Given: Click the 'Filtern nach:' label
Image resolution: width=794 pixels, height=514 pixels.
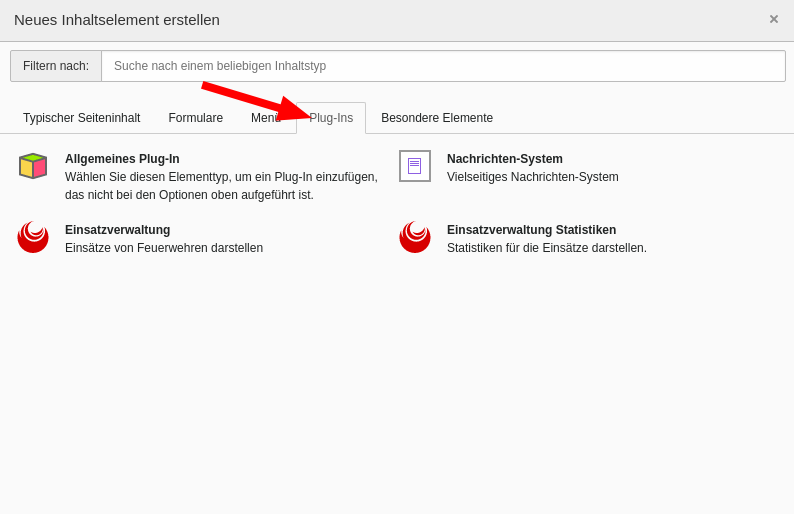Looking at the screenshot, I should (x=56, y=66).
